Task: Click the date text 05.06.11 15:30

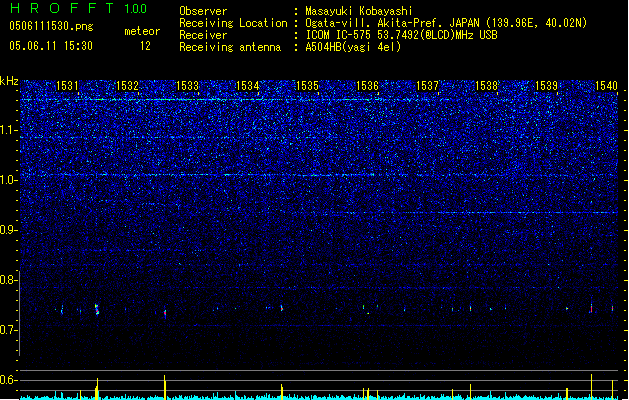Action: point(51,46)
